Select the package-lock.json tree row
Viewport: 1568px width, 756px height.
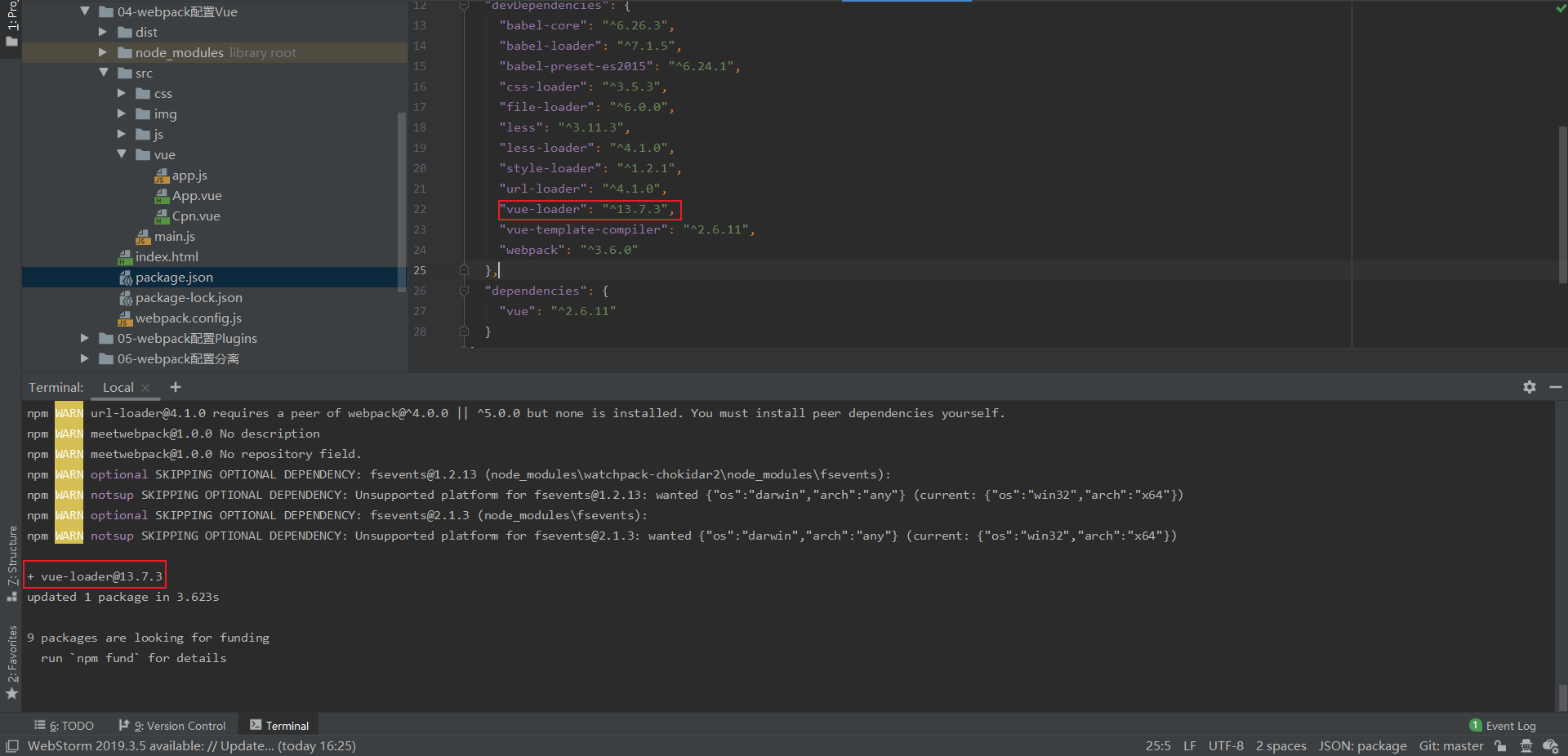point(214,298)
